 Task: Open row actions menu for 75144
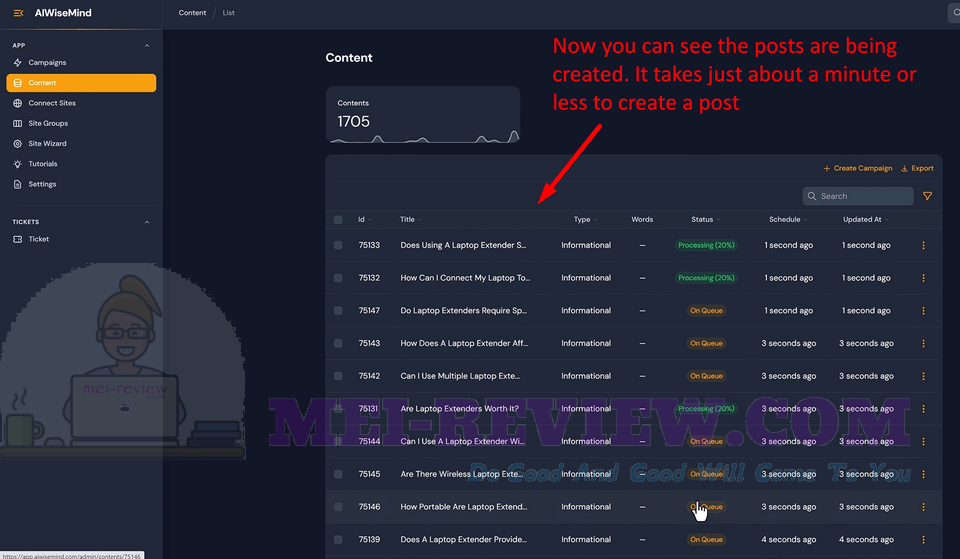[923, 441]
